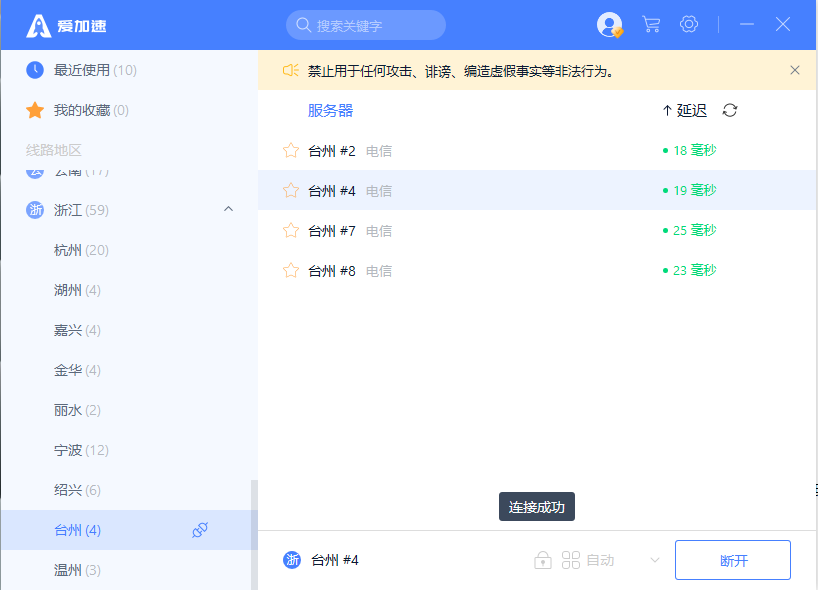
Task: Sort servers by 延迟 arrow
Action: coord(667,111)
